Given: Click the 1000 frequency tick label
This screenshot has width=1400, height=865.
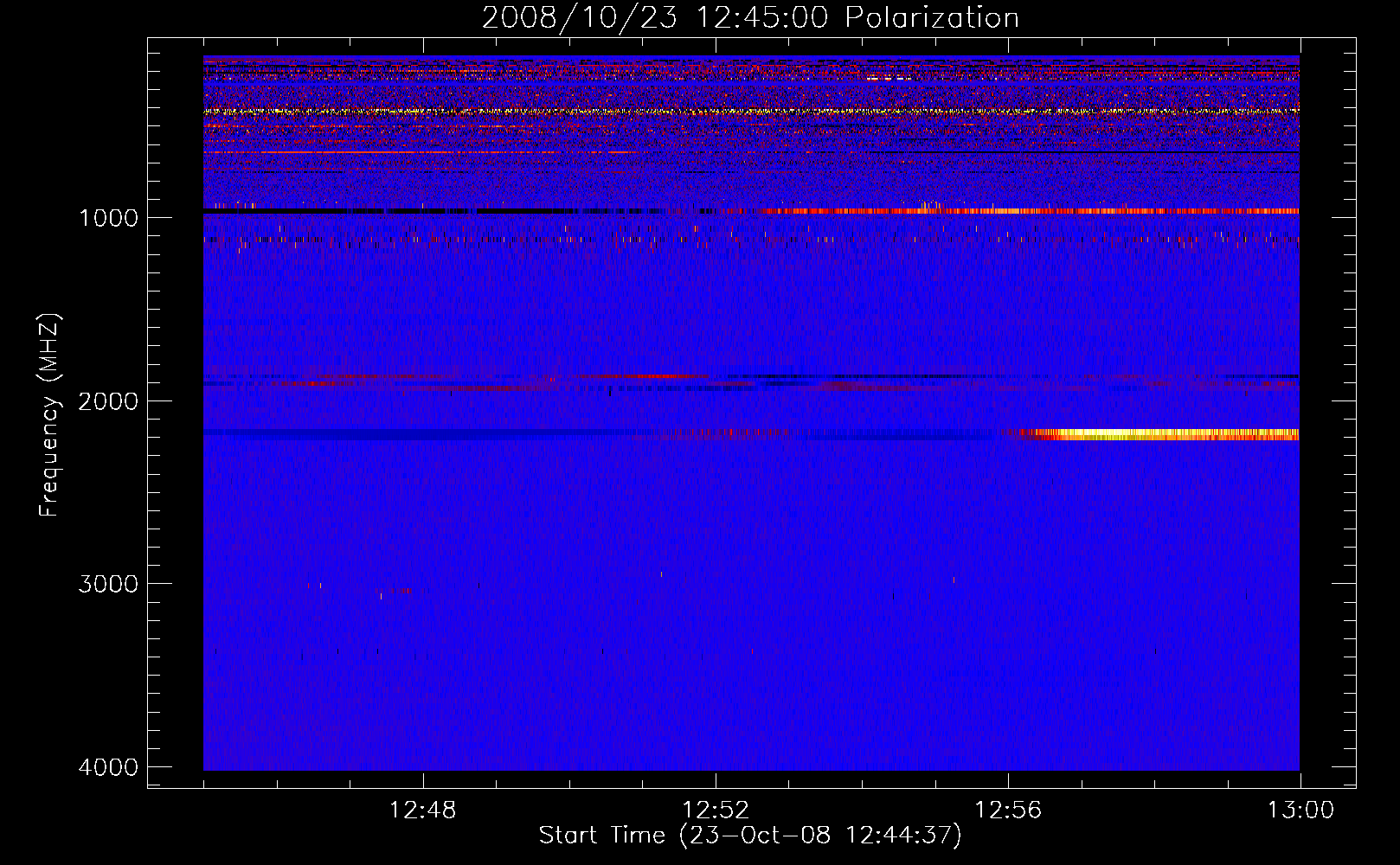Looking at the screenshot, I should click(108, 218).
